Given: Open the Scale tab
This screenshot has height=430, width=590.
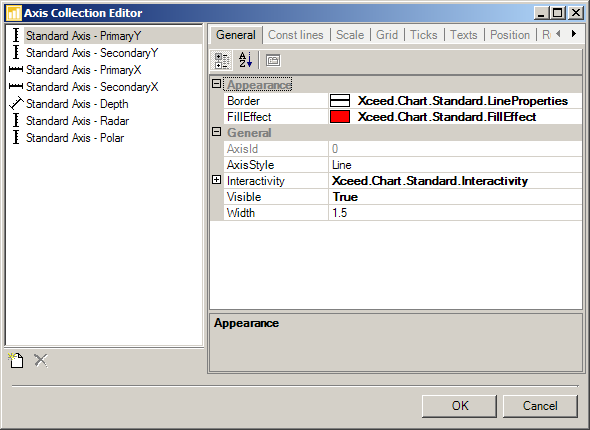Looking at the screenshot, I should [x=350, y=35].
